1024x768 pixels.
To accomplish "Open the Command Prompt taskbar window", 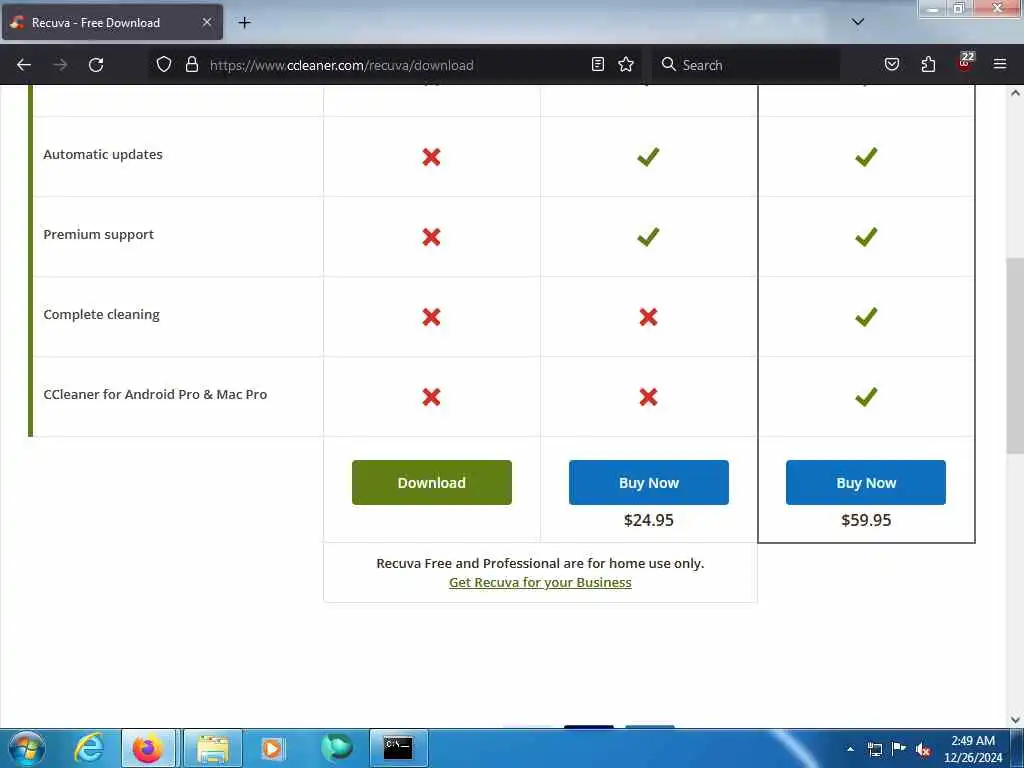I will [x=398, y=748].
